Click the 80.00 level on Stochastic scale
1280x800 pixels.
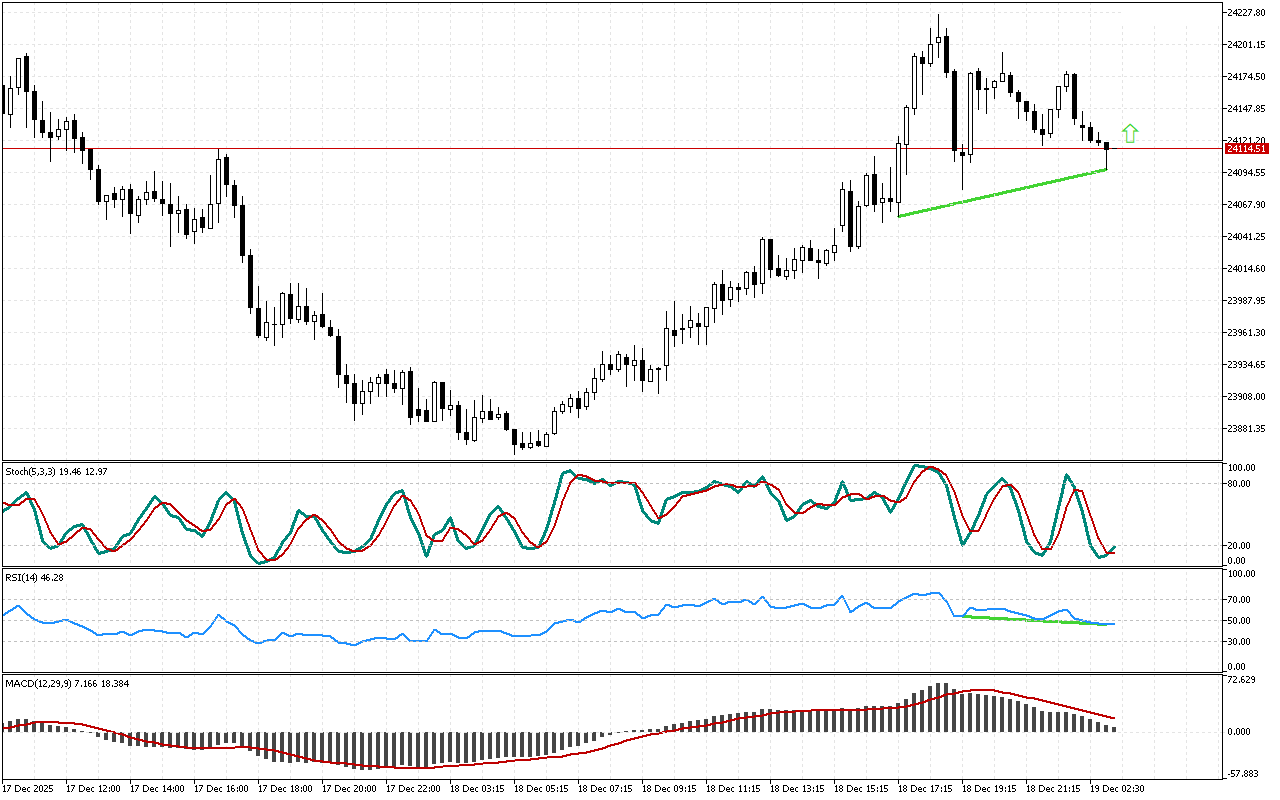click(x=1241, y=484)
